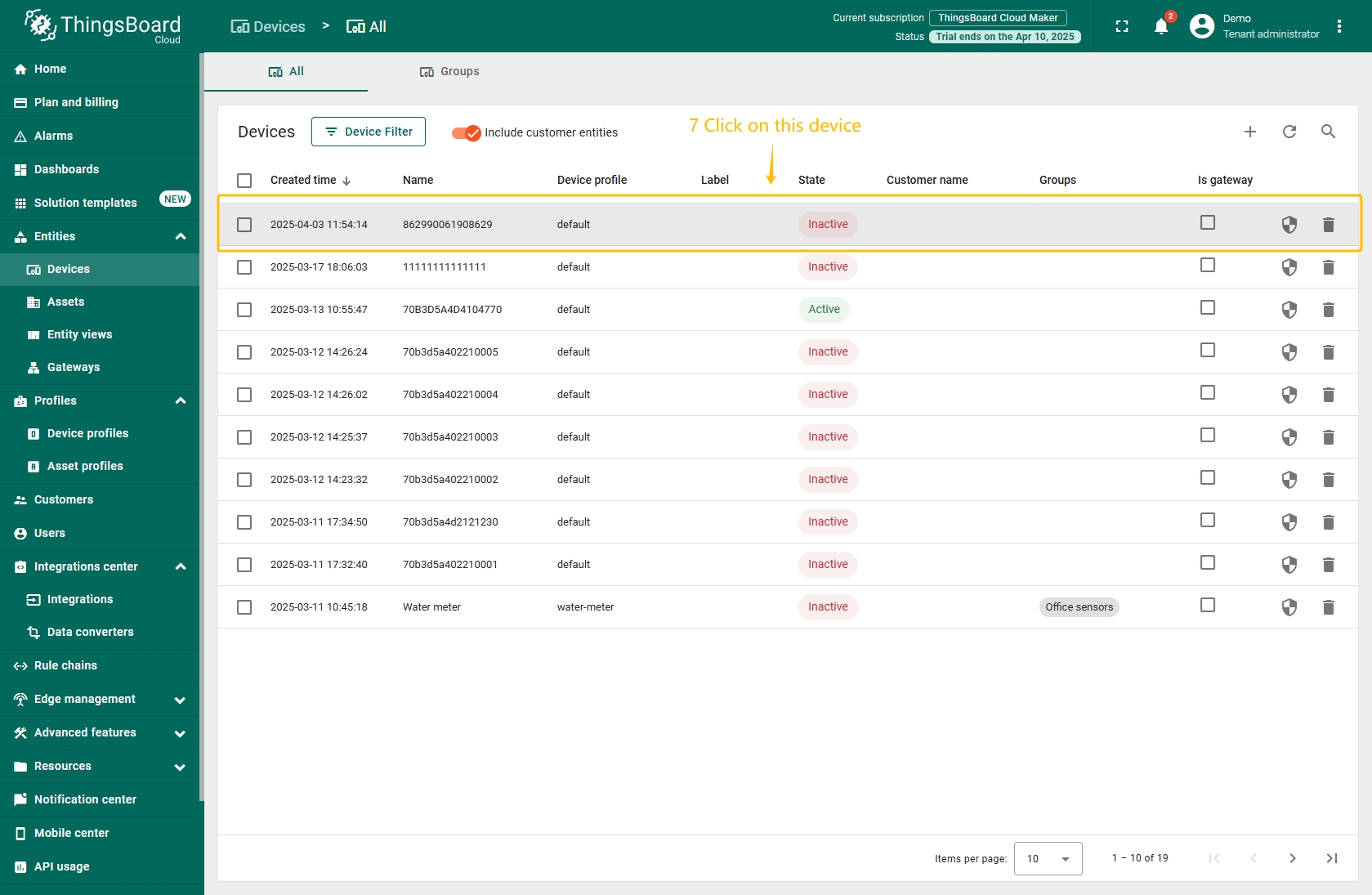Image resolution: width=1372 pixels, height=895 pixels.
Task: Manage credentials for device 862990061908629
Action: tap(1289, 225)
